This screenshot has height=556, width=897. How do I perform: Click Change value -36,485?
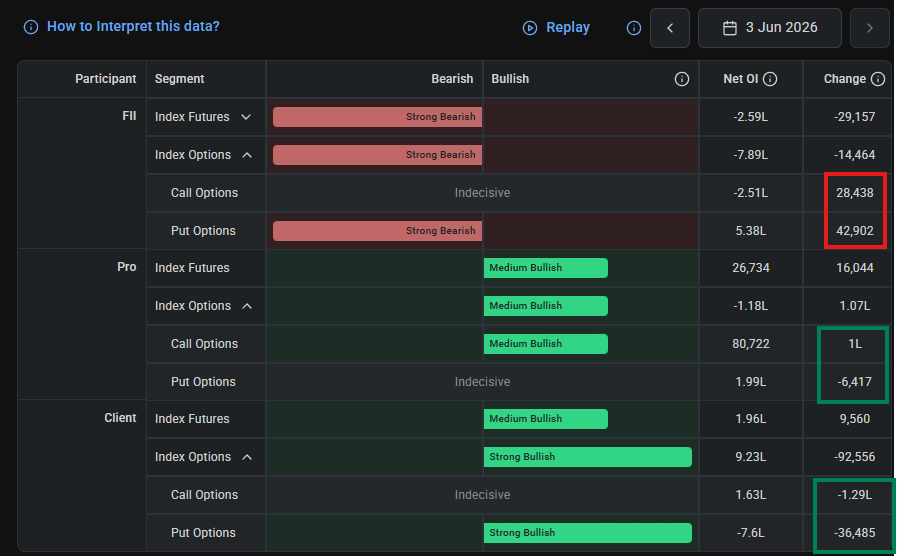pyautogui.click(x=855, y=533)
